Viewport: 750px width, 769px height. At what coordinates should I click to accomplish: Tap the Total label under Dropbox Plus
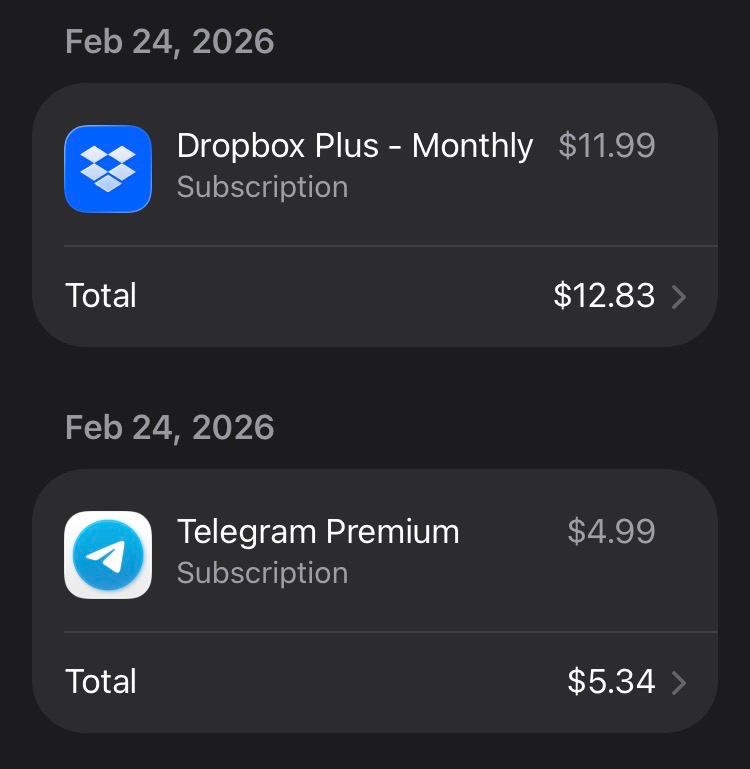(101, 296)
